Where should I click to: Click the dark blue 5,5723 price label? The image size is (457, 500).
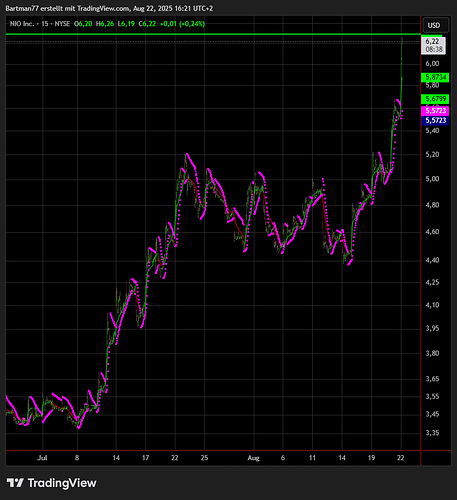435,120
